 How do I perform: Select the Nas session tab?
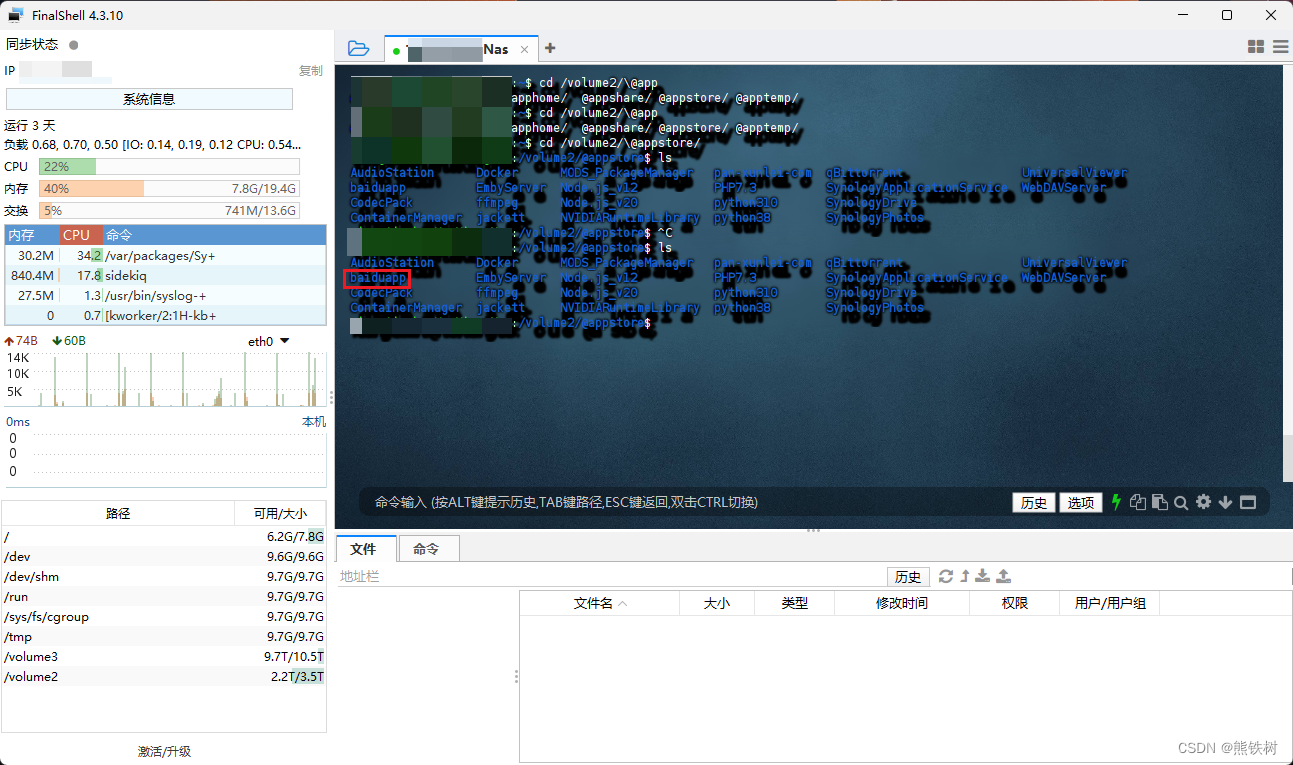point(461,49)
